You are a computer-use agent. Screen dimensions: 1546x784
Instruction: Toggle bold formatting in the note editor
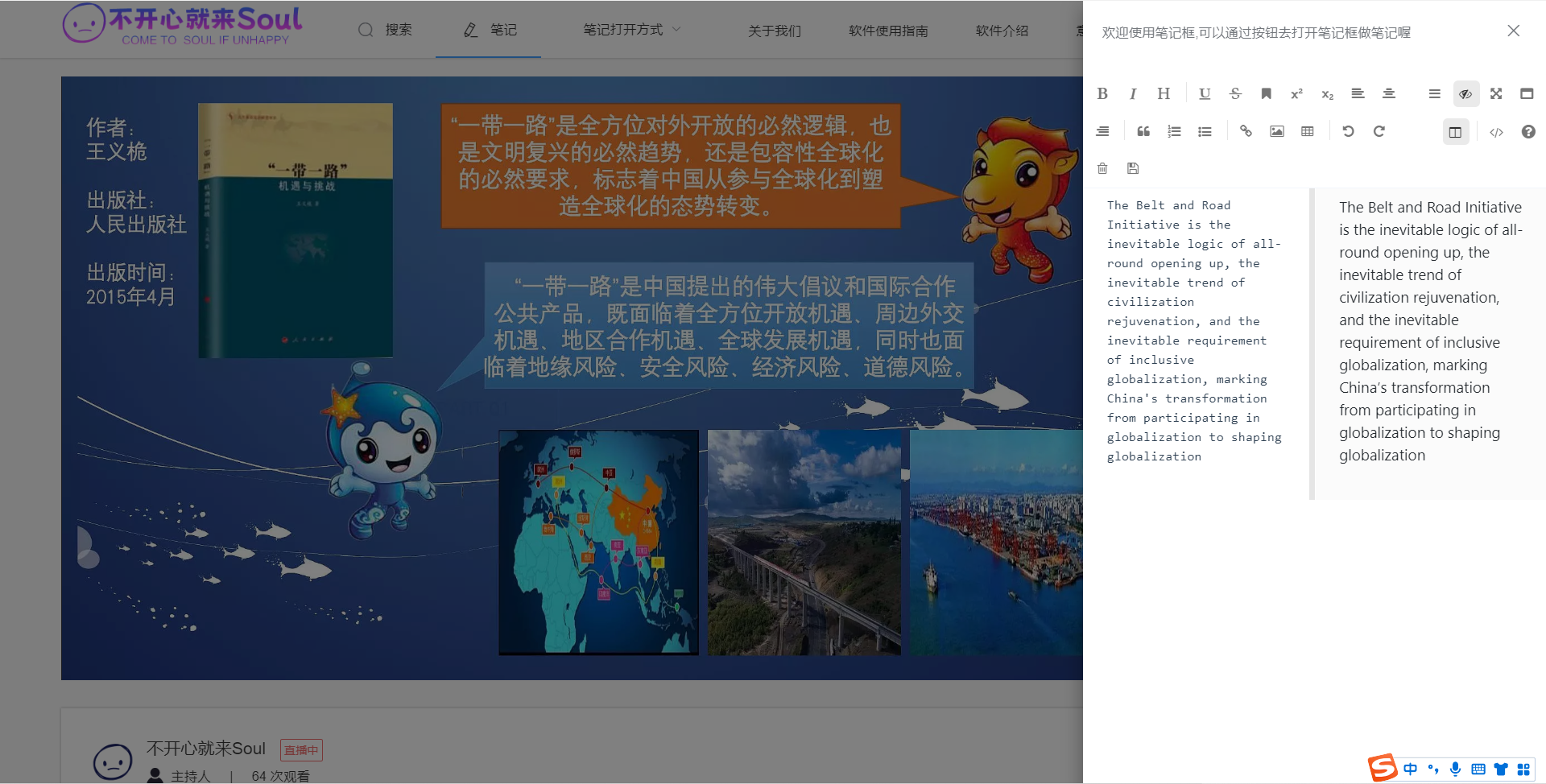tap(1102, 94)
